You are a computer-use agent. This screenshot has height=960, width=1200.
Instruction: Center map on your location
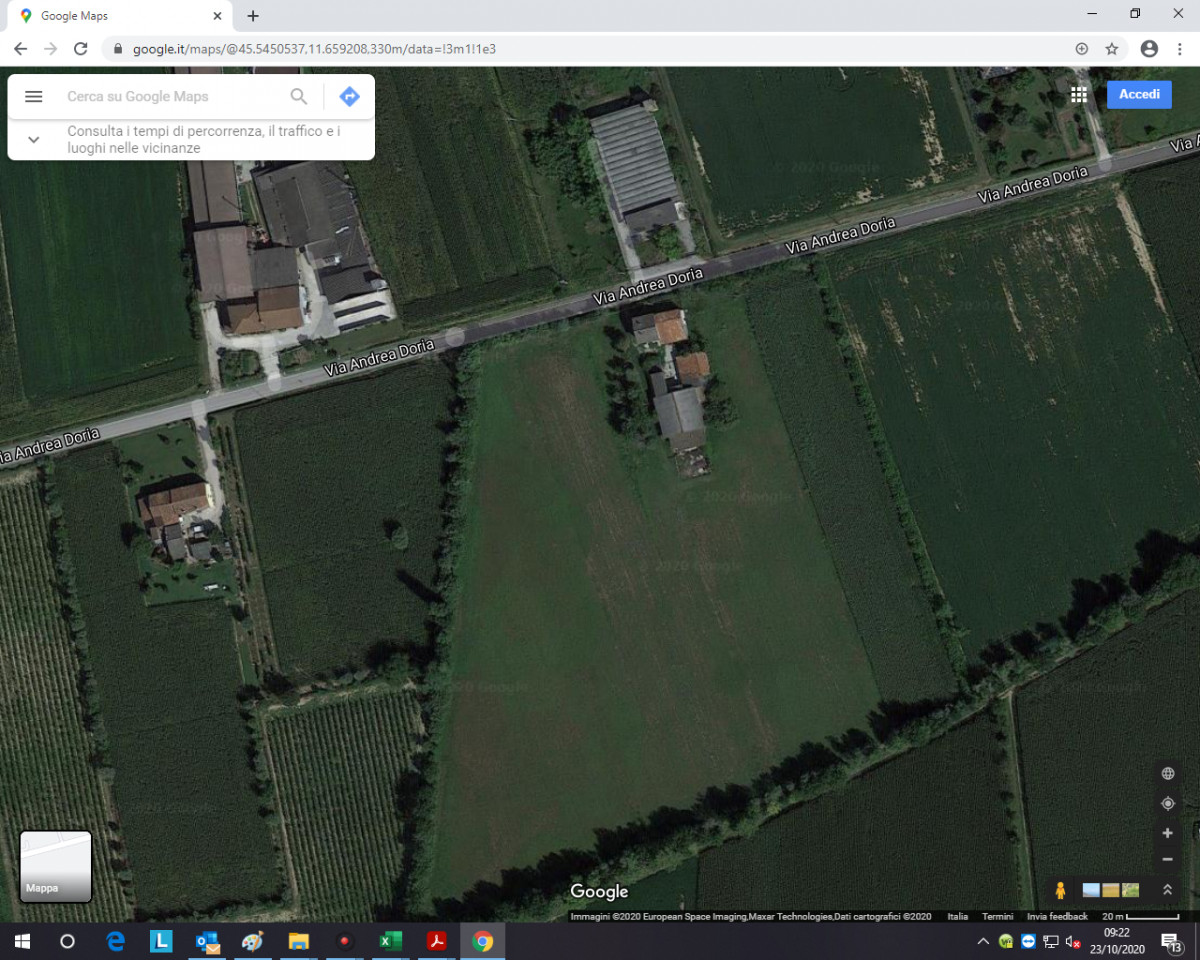click(x=1167, y=804)
